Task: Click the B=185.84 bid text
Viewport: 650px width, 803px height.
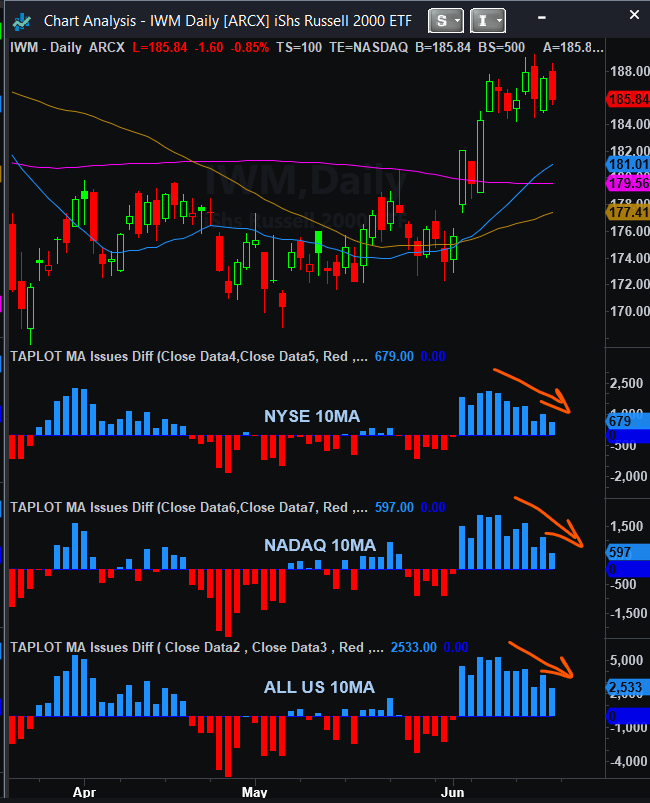Action: [443, 48]
